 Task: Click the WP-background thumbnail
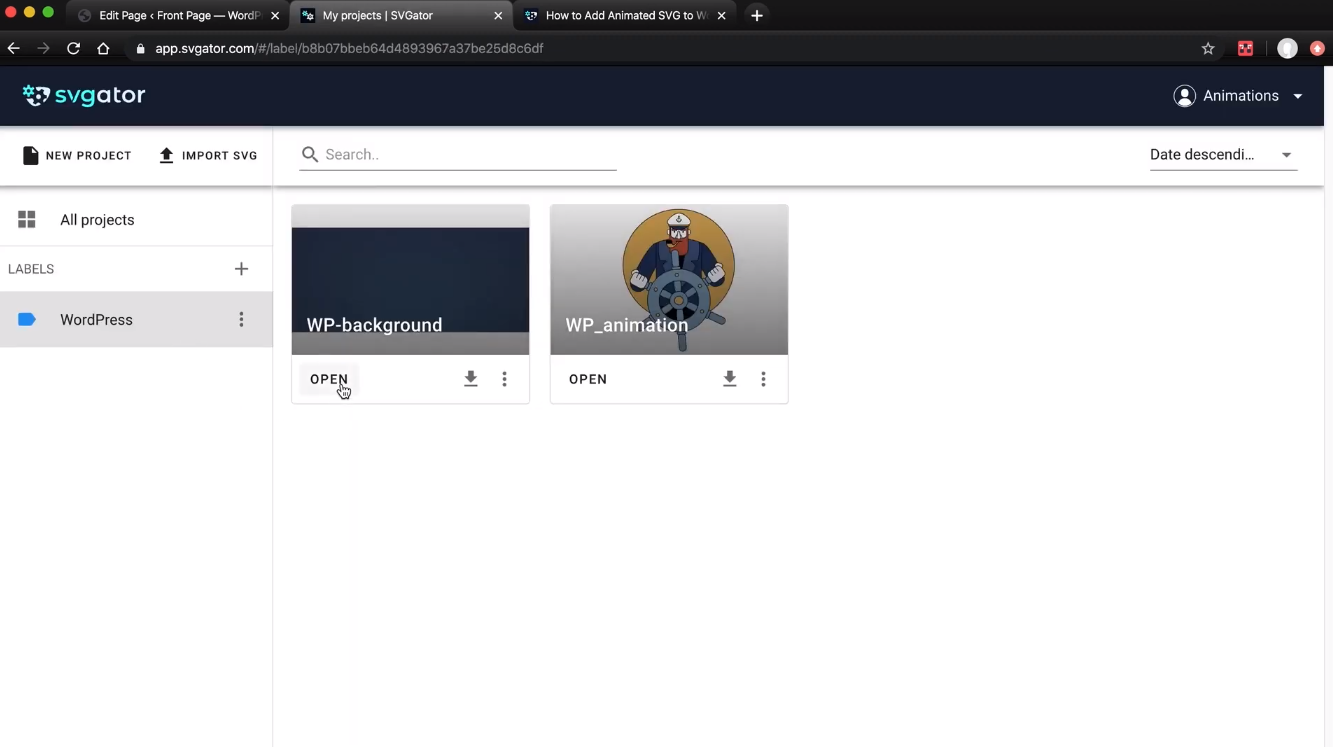point(410,280)
